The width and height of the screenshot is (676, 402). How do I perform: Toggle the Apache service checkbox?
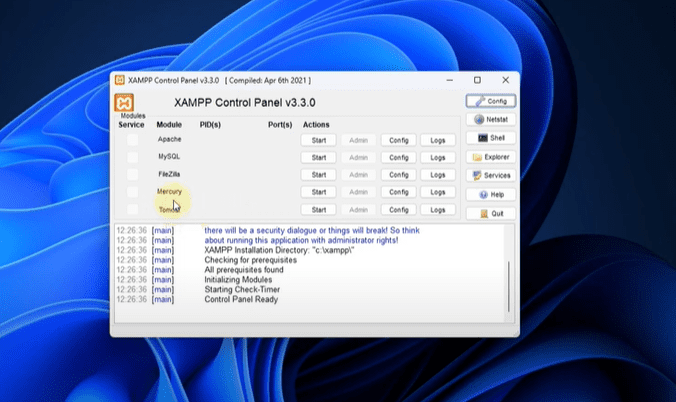pos(133,140)
